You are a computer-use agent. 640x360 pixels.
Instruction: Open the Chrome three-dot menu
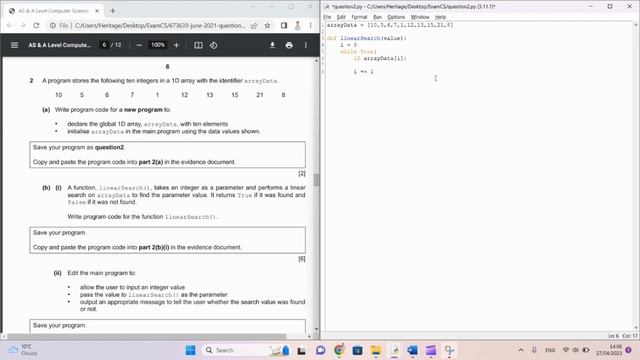click(x=311, y=25)
